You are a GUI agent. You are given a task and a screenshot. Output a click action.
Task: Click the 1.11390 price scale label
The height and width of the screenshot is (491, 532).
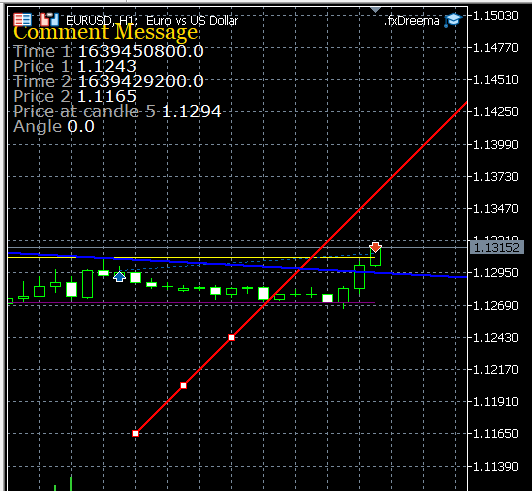pyautogui.click(x=495, y=467)
